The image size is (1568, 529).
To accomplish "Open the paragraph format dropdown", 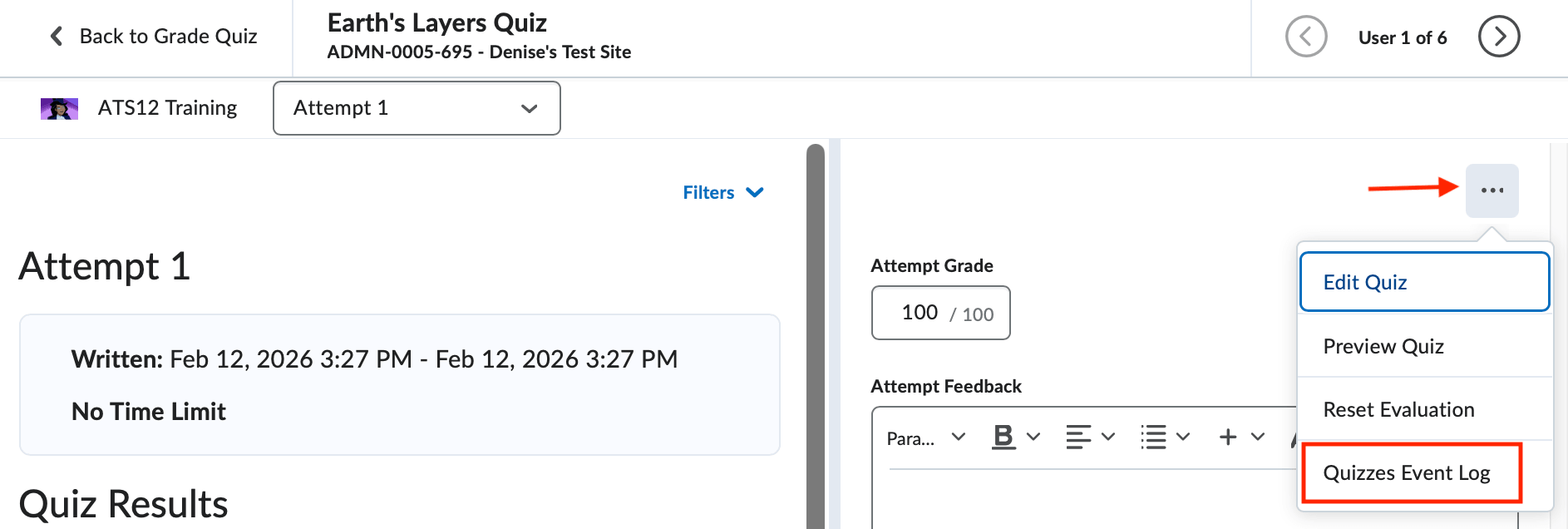I will tap(925, 437).
